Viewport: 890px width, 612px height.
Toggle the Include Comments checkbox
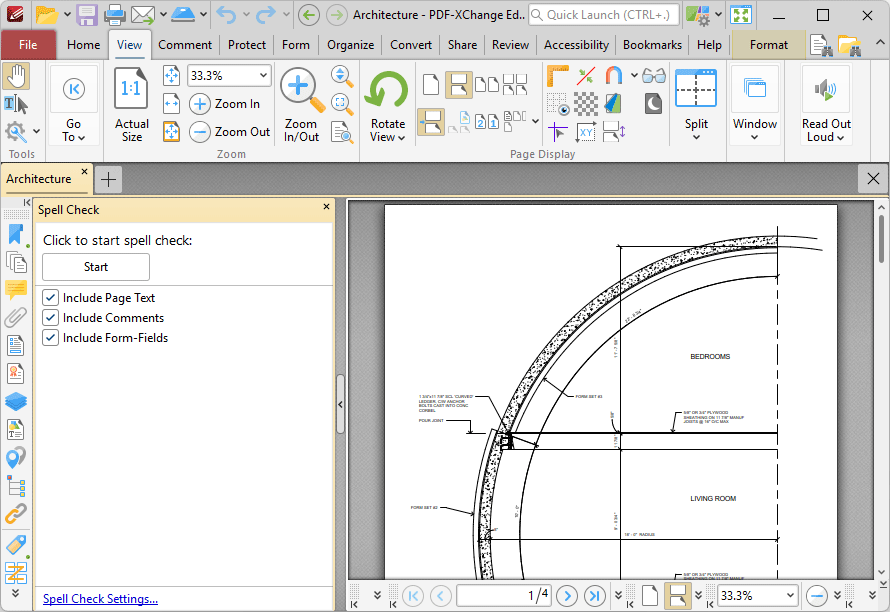[51, 318]
